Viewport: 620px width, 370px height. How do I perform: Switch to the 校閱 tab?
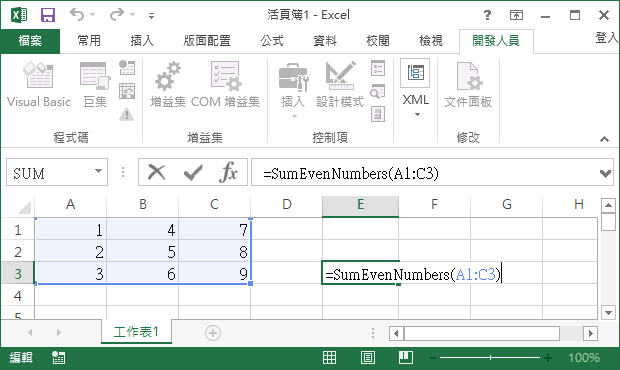(378, 41)
